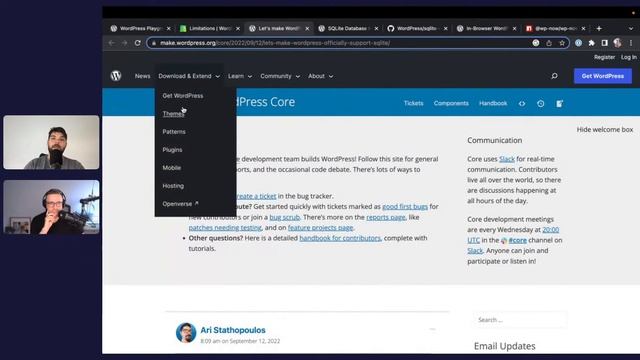Select Patterns in the dropdown
Screen dimensions: 640x360
pyautogui.click(x=174, y=132)
